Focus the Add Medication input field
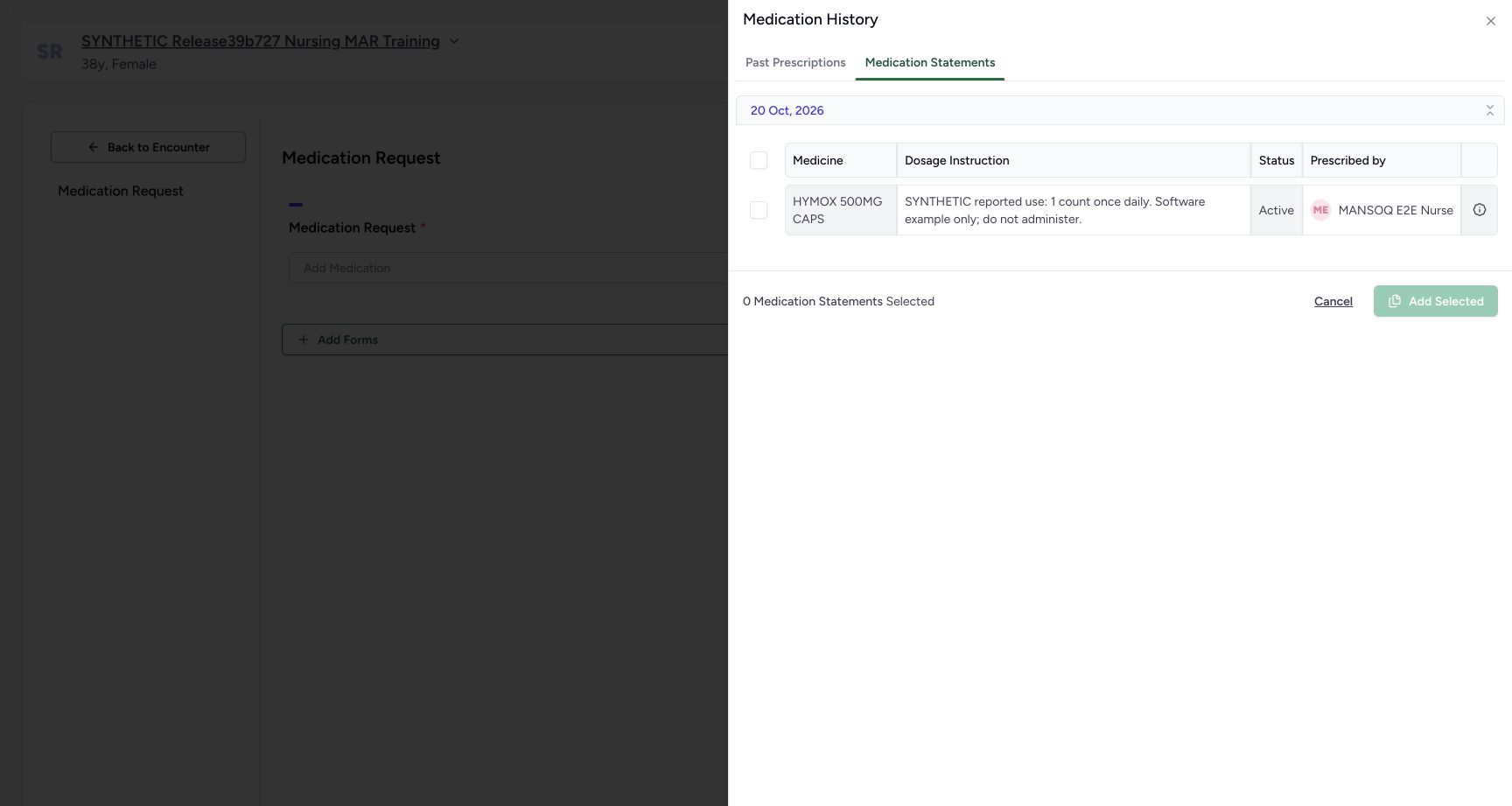 (x=507, y=268)
